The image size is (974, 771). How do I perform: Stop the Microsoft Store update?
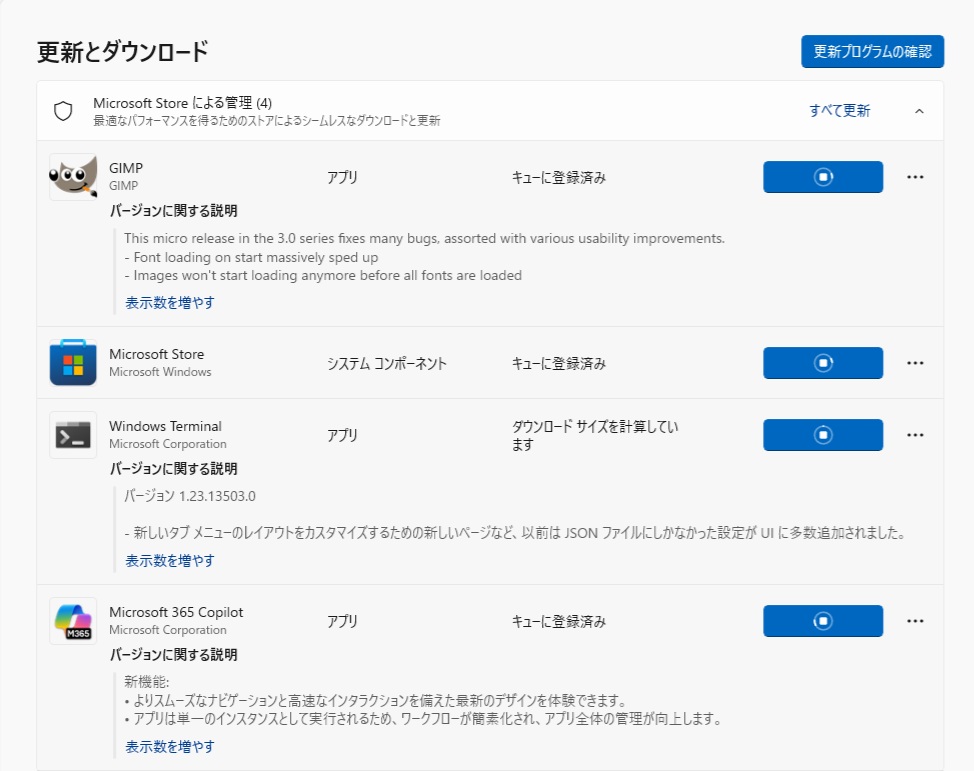[823, 363]
